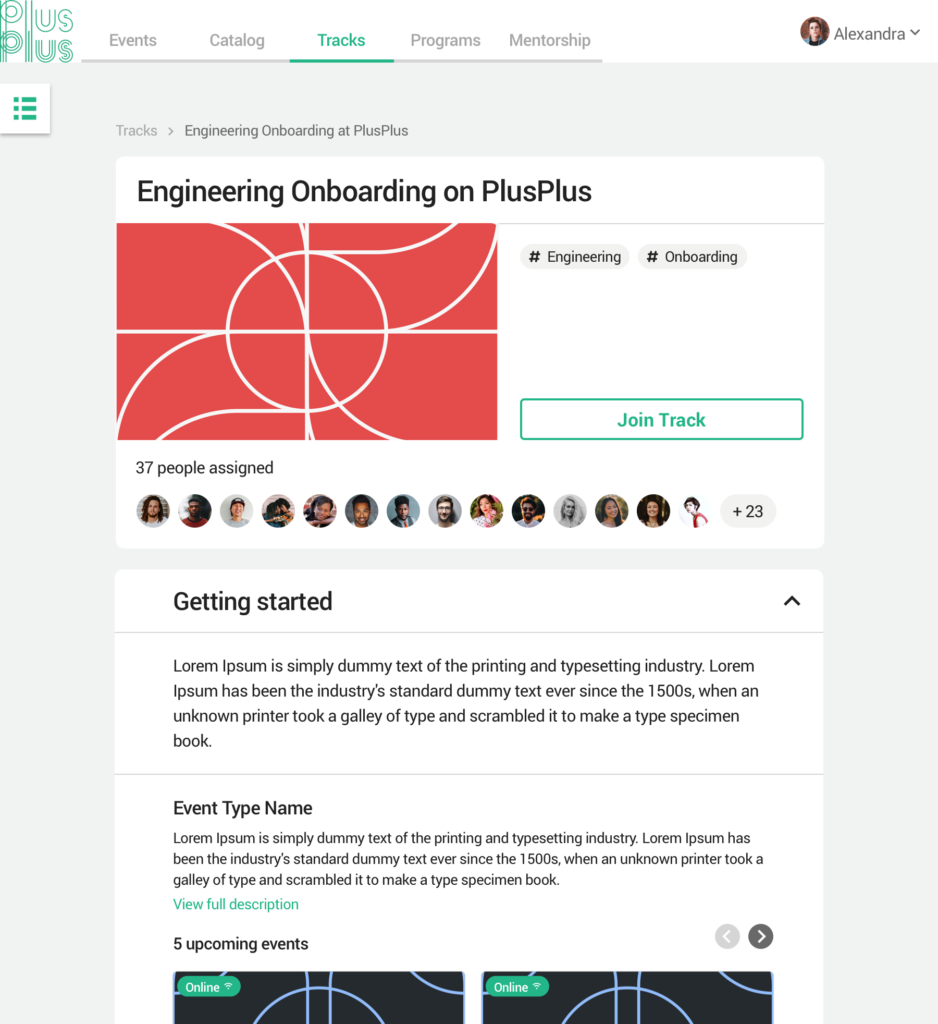Click the first event's Online badge
This screenshot has height=1024, width=938.
click(x=208, y=987)
